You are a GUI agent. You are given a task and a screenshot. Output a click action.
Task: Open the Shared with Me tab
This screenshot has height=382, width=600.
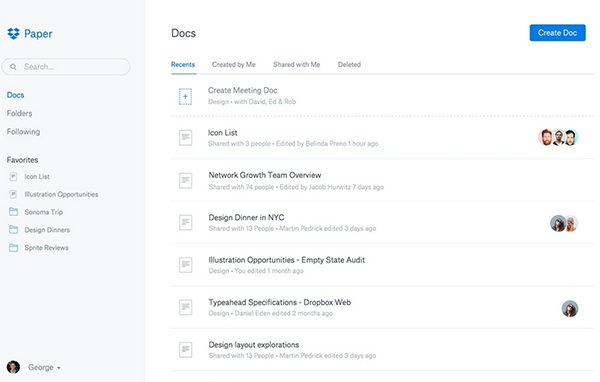click(297, 64)
